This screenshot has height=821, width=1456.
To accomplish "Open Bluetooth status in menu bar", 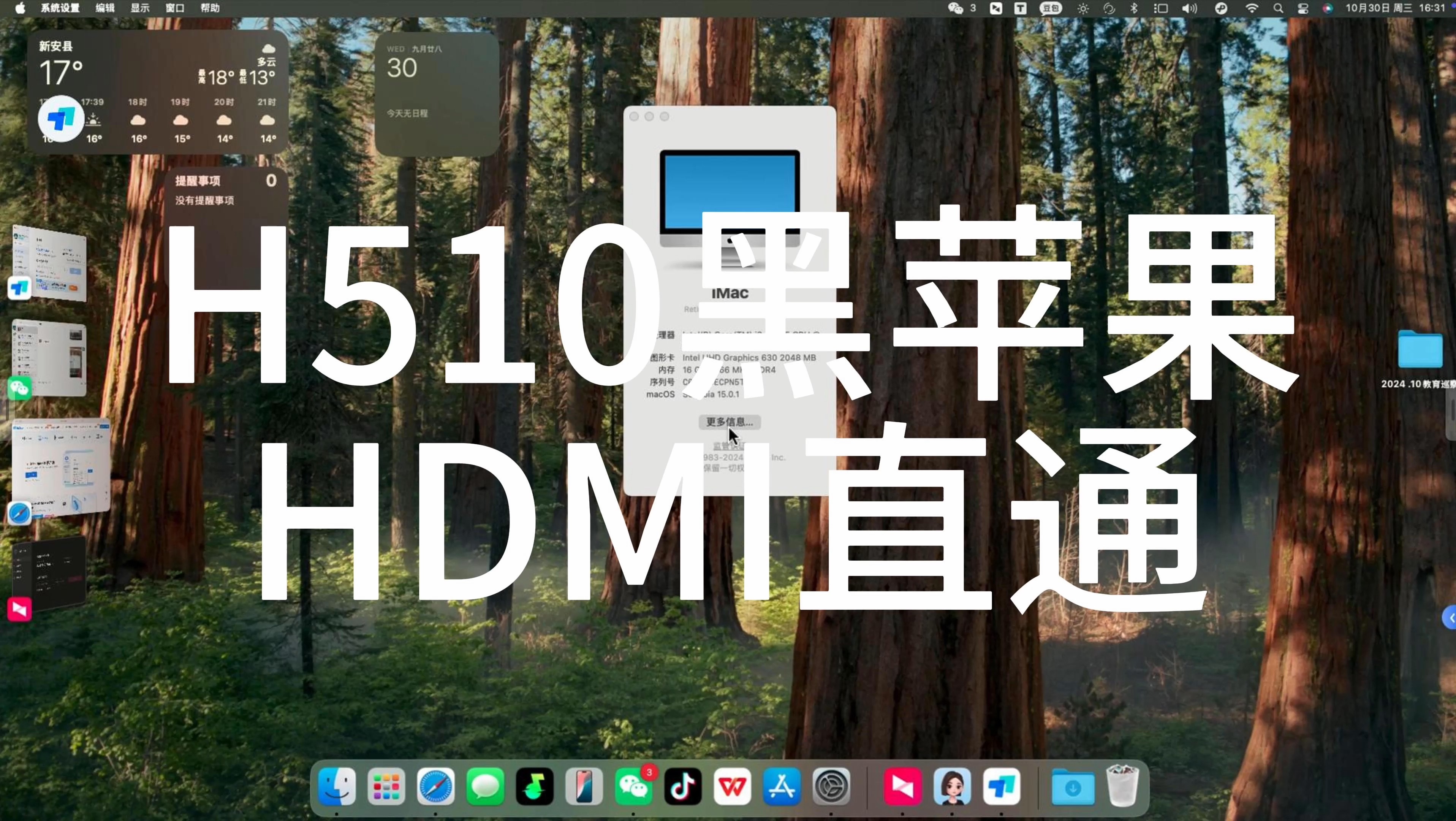I will tap(1134, 8).
